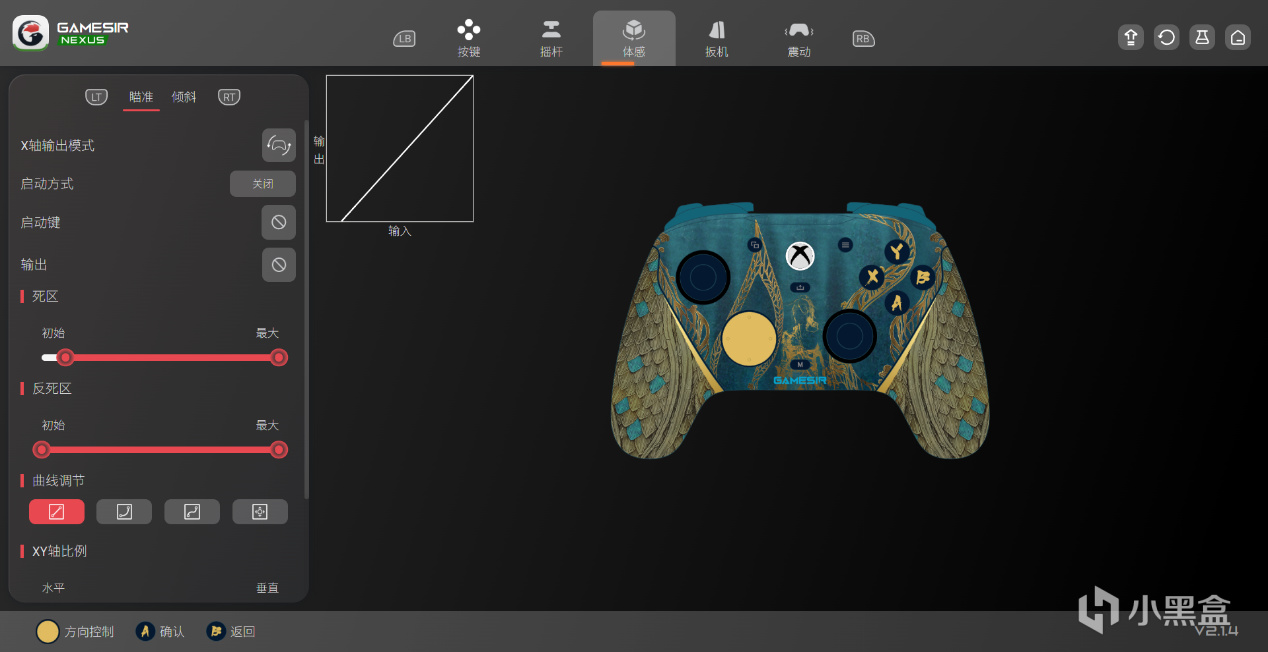Switch to the 瞄准 sub-tab
The image size is (1268, 652).
pyautogui.click(x=141, y=97)
